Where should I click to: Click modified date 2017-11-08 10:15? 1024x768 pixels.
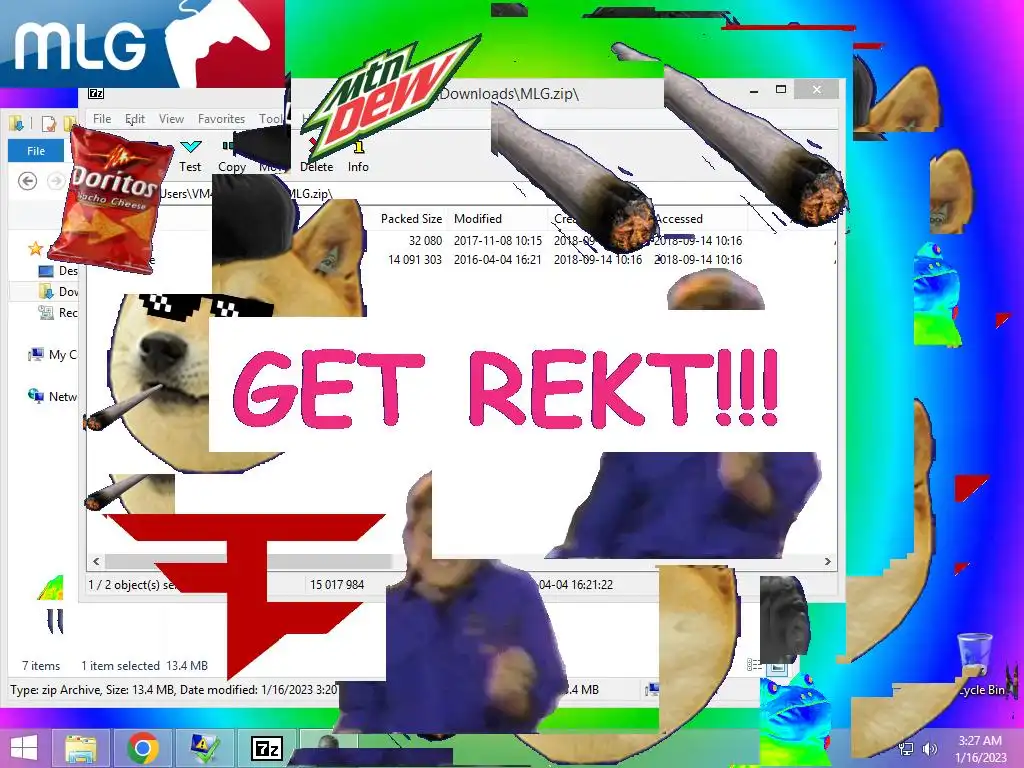(x=498, y=240)
